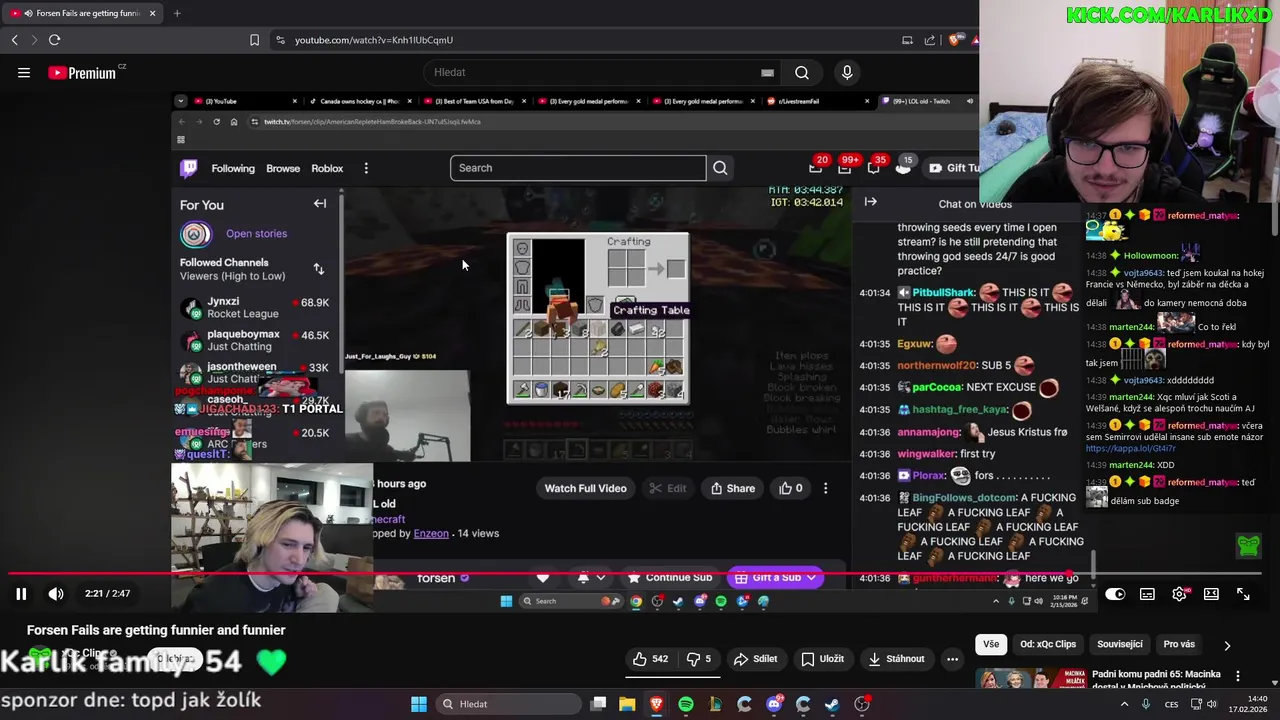Reload the YouTube page
This screenshot has width=1280, height=720.
click(x=54, y=40)
